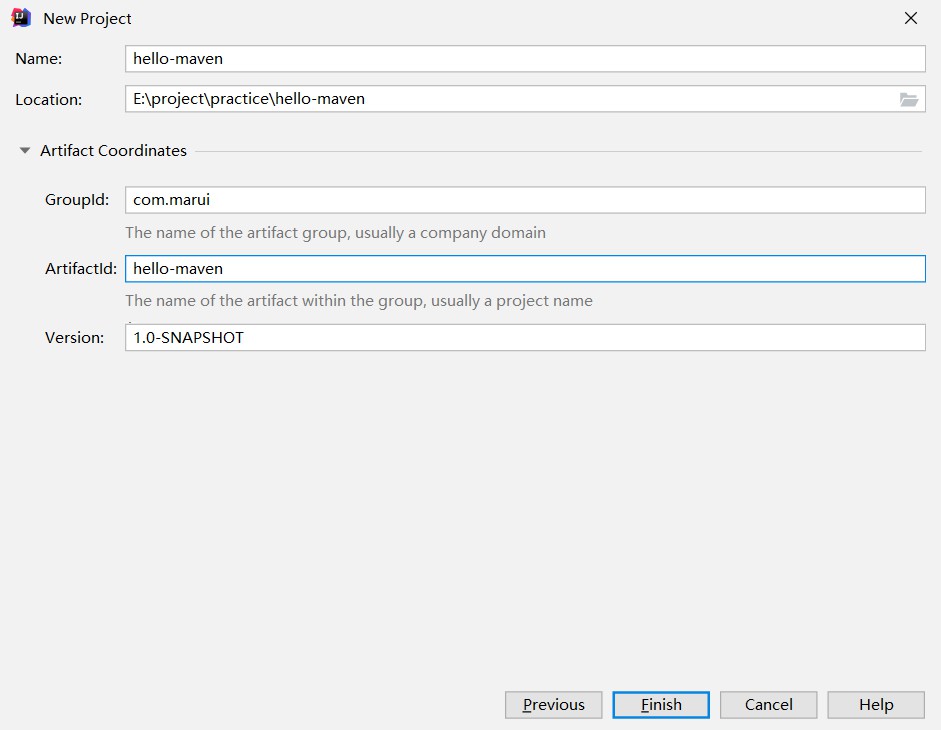The image size is (941, 730).
Task: Click the Location: label
Action: click(x=49, y=100)
